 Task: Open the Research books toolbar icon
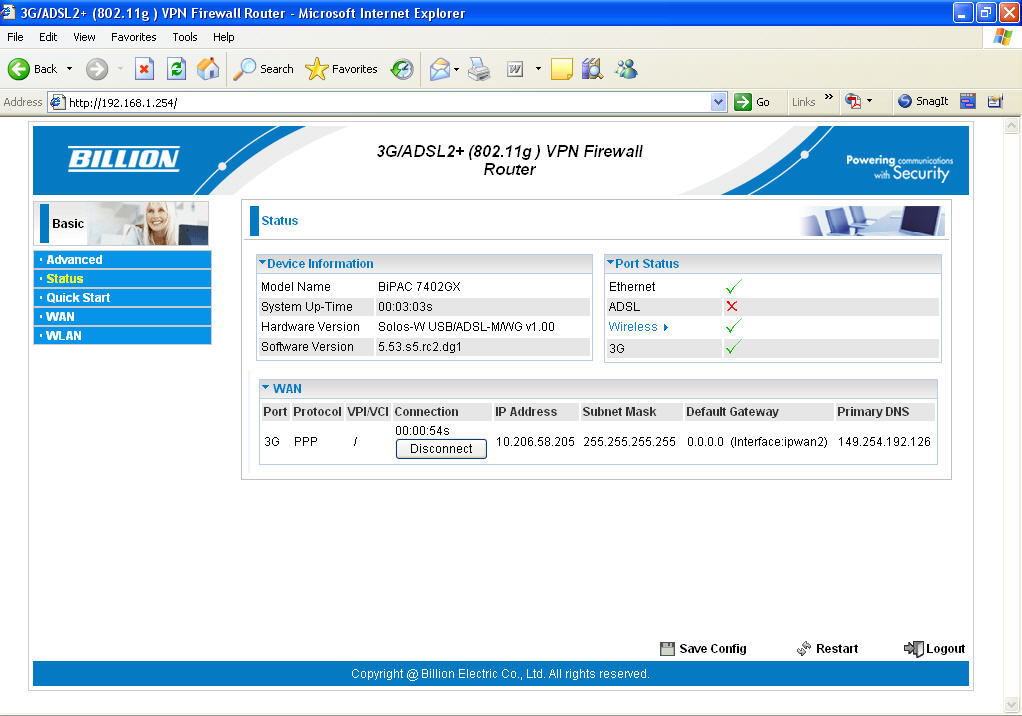pyautogui.click(x=592, y=69)
